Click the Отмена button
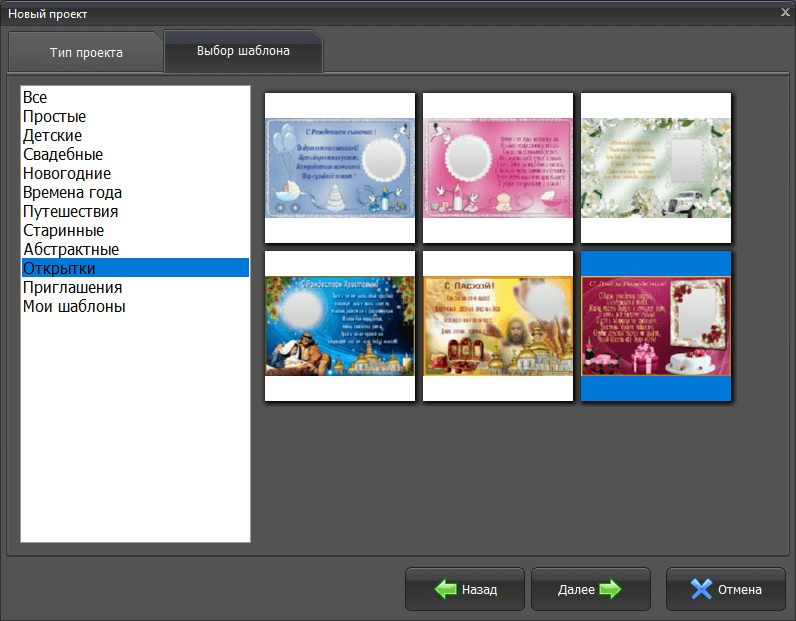Screen dimensions: 796x621 [x=725, y=589]
